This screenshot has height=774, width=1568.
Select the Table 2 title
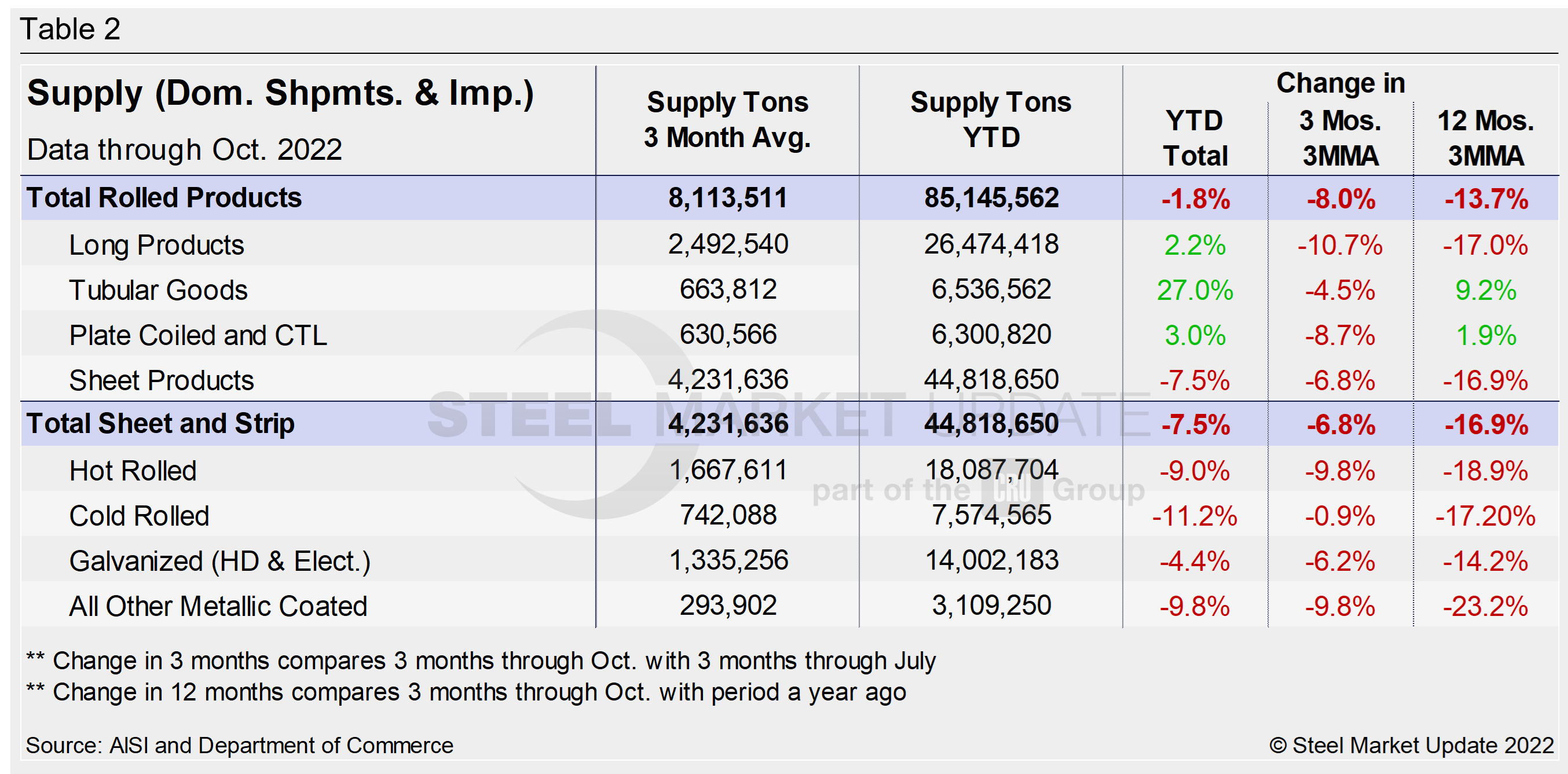(x=70, y=27)
